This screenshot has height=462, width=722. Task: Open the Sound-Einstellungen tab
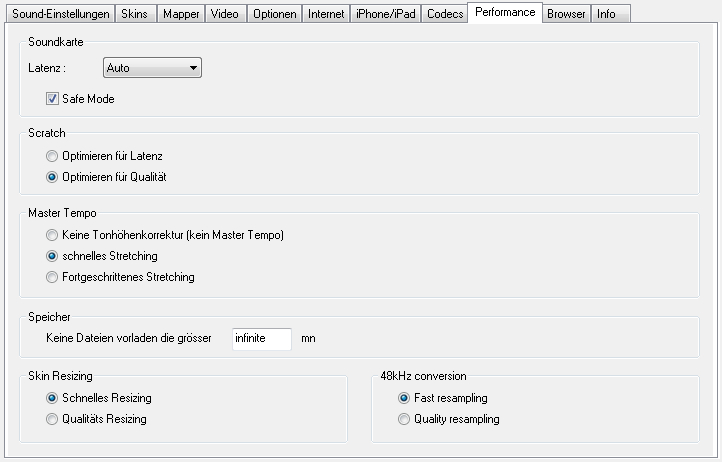pyautogui.click(x=60, y=14)
